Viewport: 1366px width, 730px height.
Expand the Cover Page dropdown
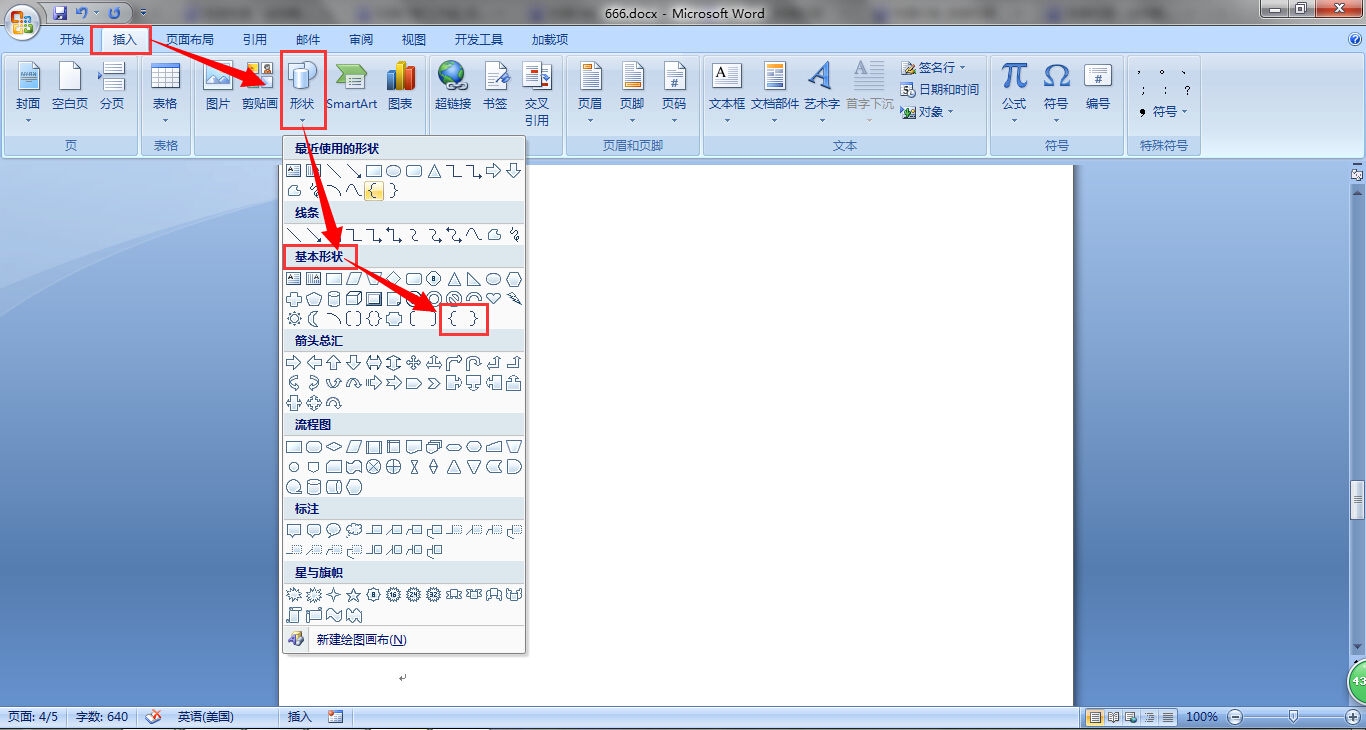coord(28,92)
